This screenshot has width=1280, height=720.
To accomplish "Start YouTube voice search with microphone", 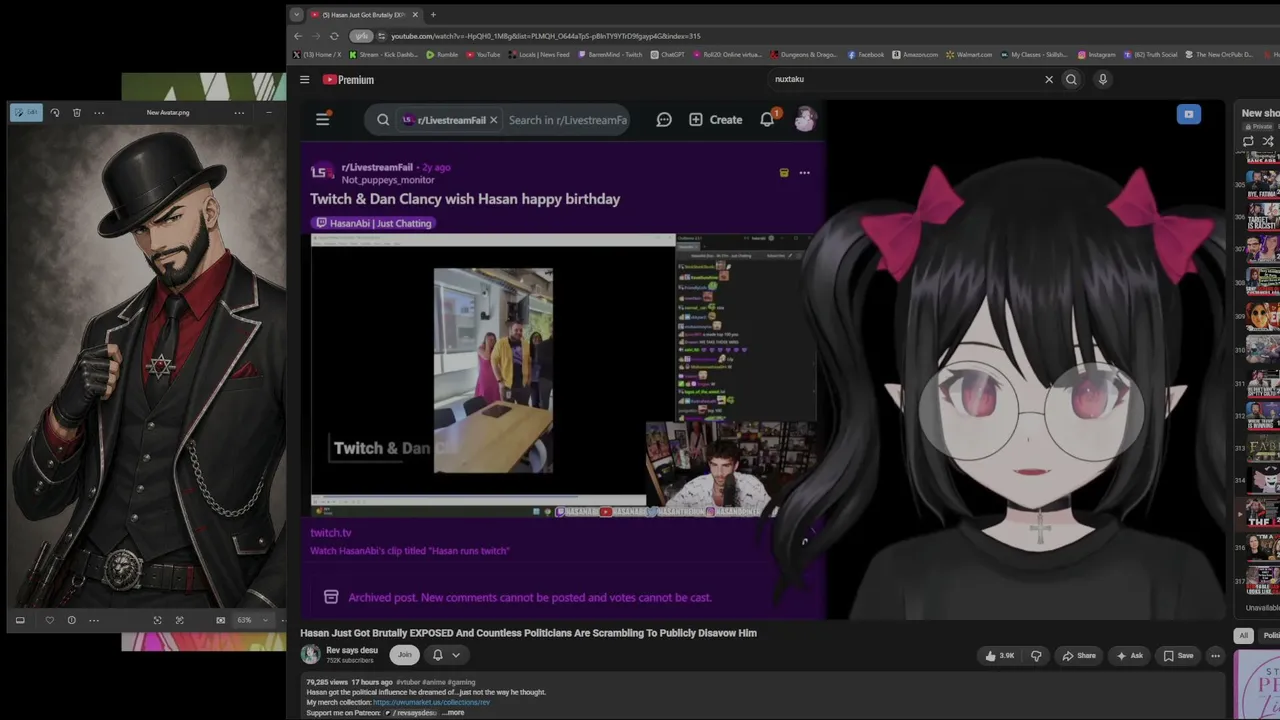I will (1103, 79).
